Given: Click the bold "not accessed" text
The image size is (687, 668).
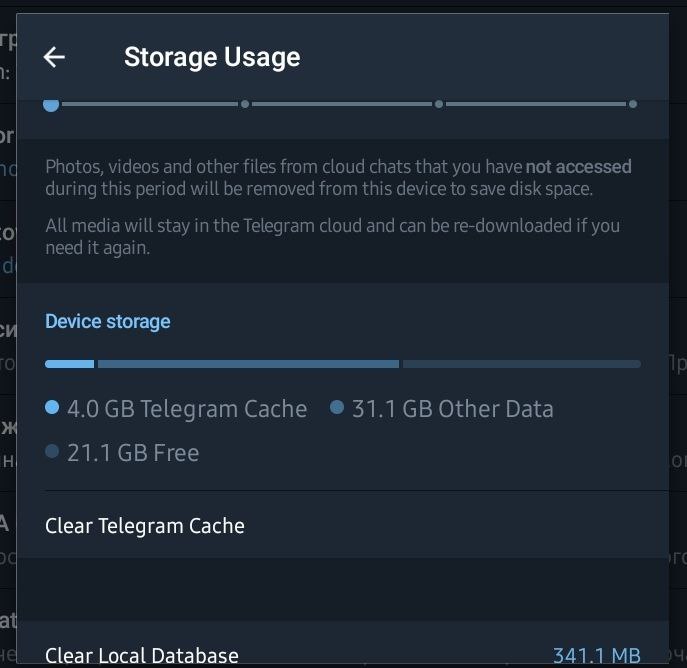Looking at the screenshot, I should point(579,167).
